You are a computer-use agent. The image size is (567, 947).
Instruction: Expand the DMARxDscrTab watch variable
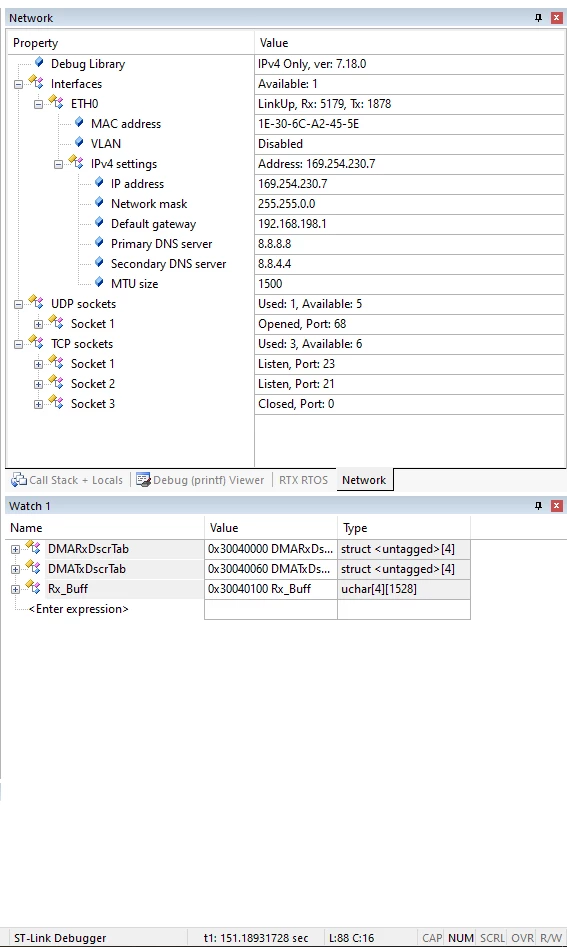[15, 550]
